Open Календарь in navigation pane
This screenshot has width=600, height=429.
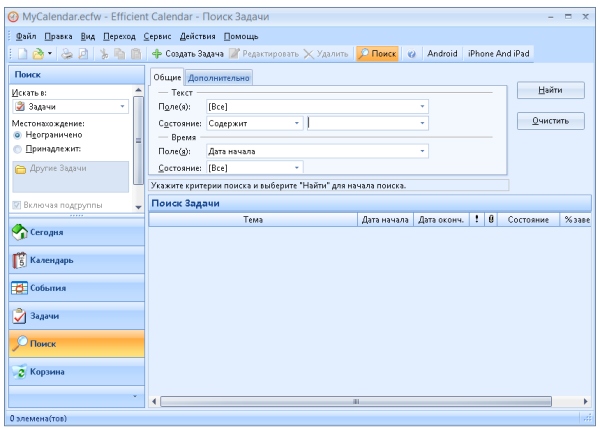(70, 260)
